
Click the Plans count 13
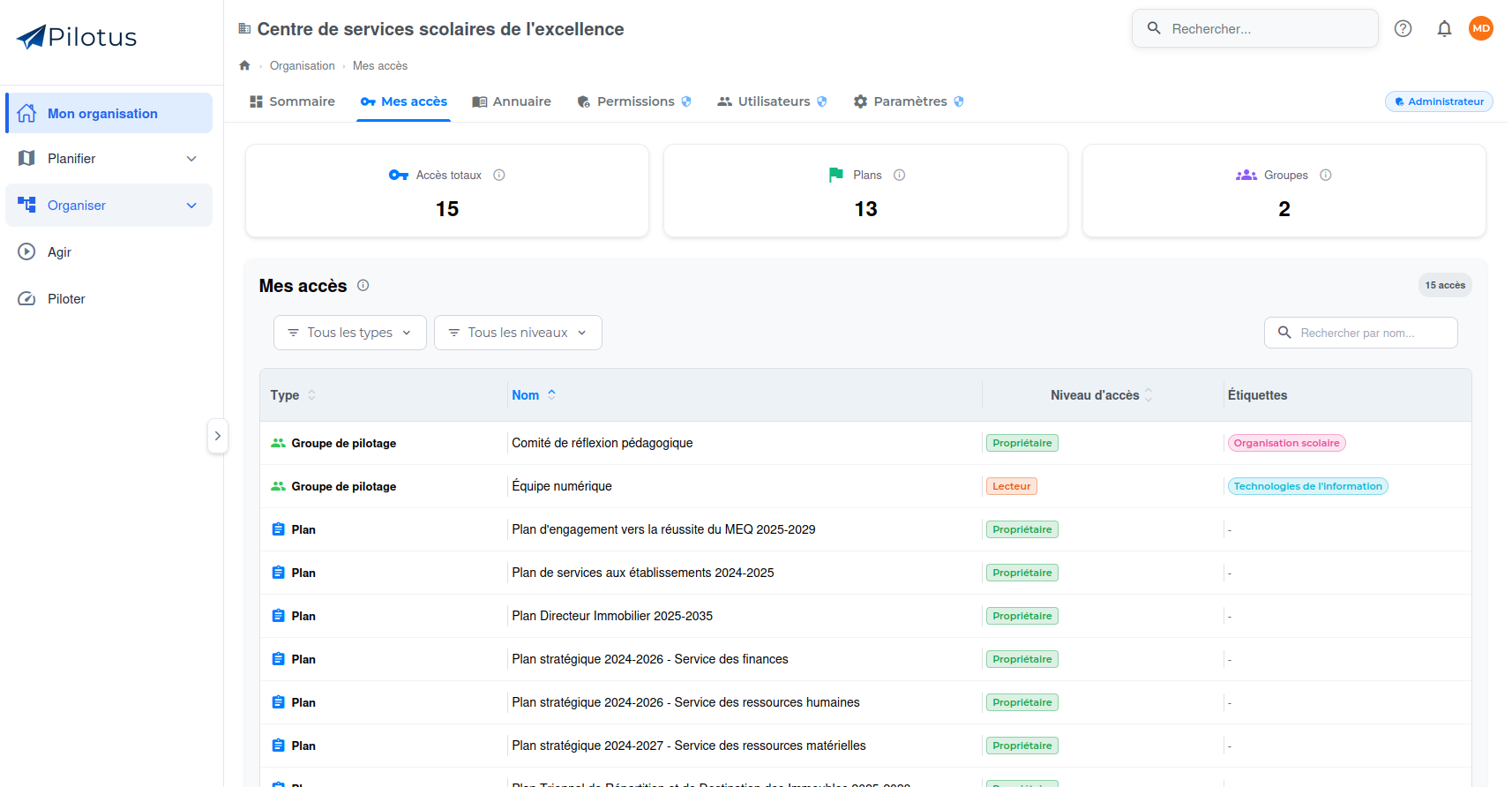coord(865,209)
